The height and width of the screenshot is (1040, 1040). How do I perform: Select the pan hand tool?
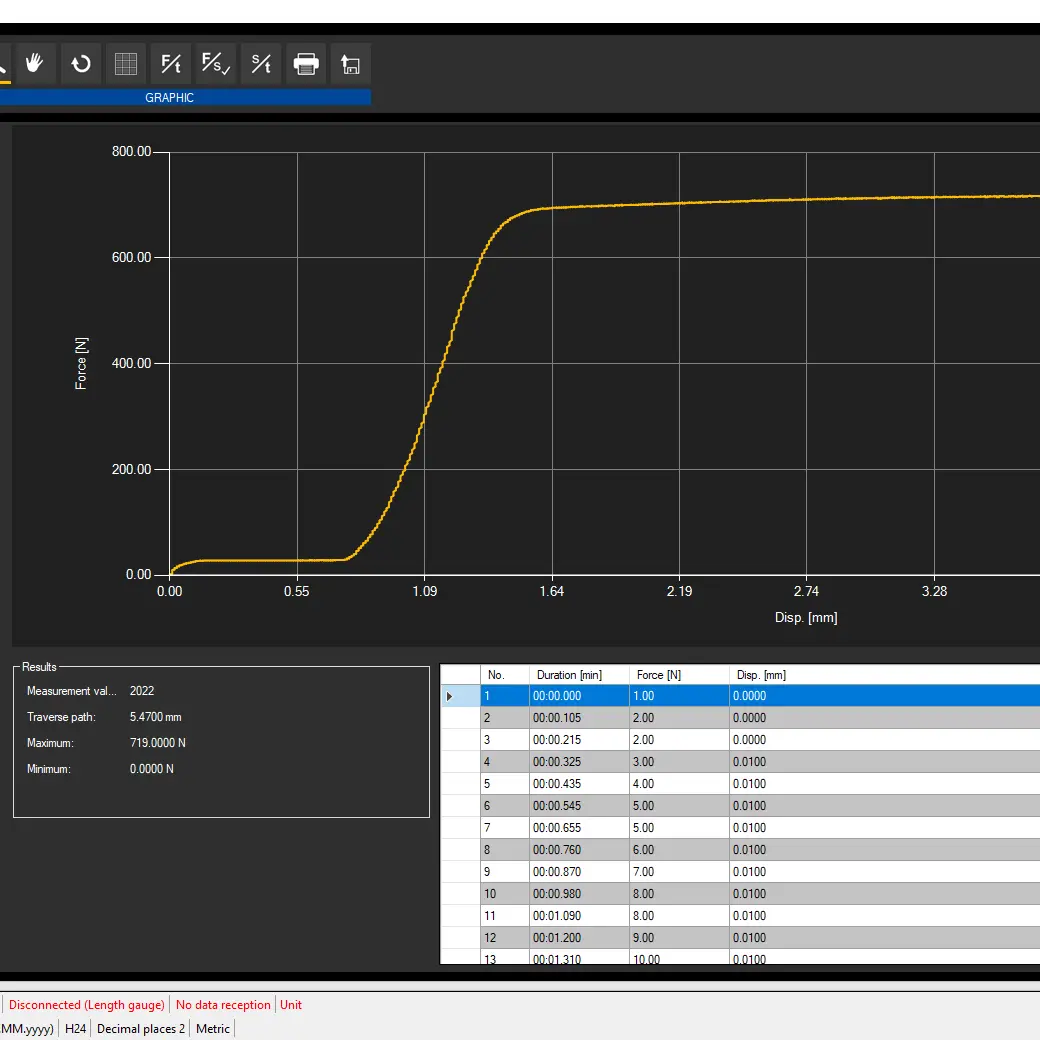point(35,64)
